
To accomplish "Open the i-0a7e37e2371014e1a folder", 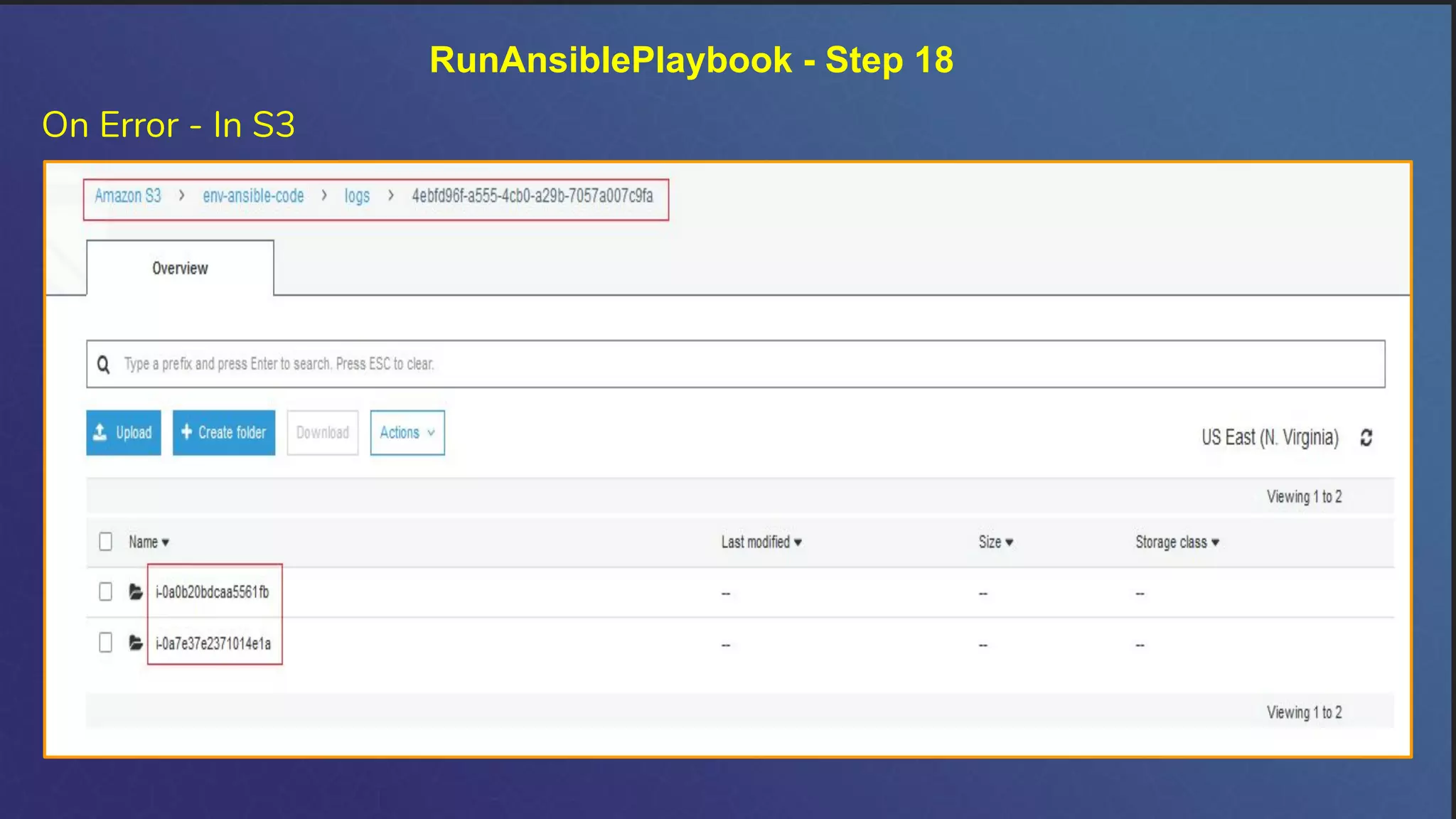I will pos(213,643).
